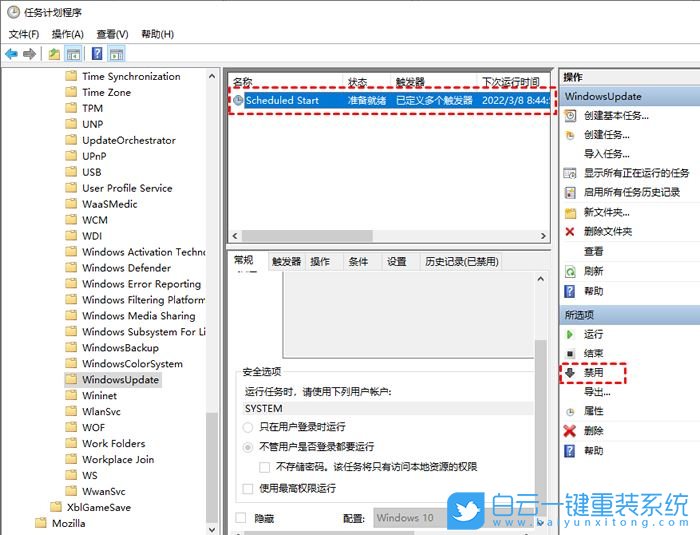Viewport: 700px width, 535px height.
Task: Switch to the 历史记录(已禁用) tab
Action: click(x=462, y=262)
